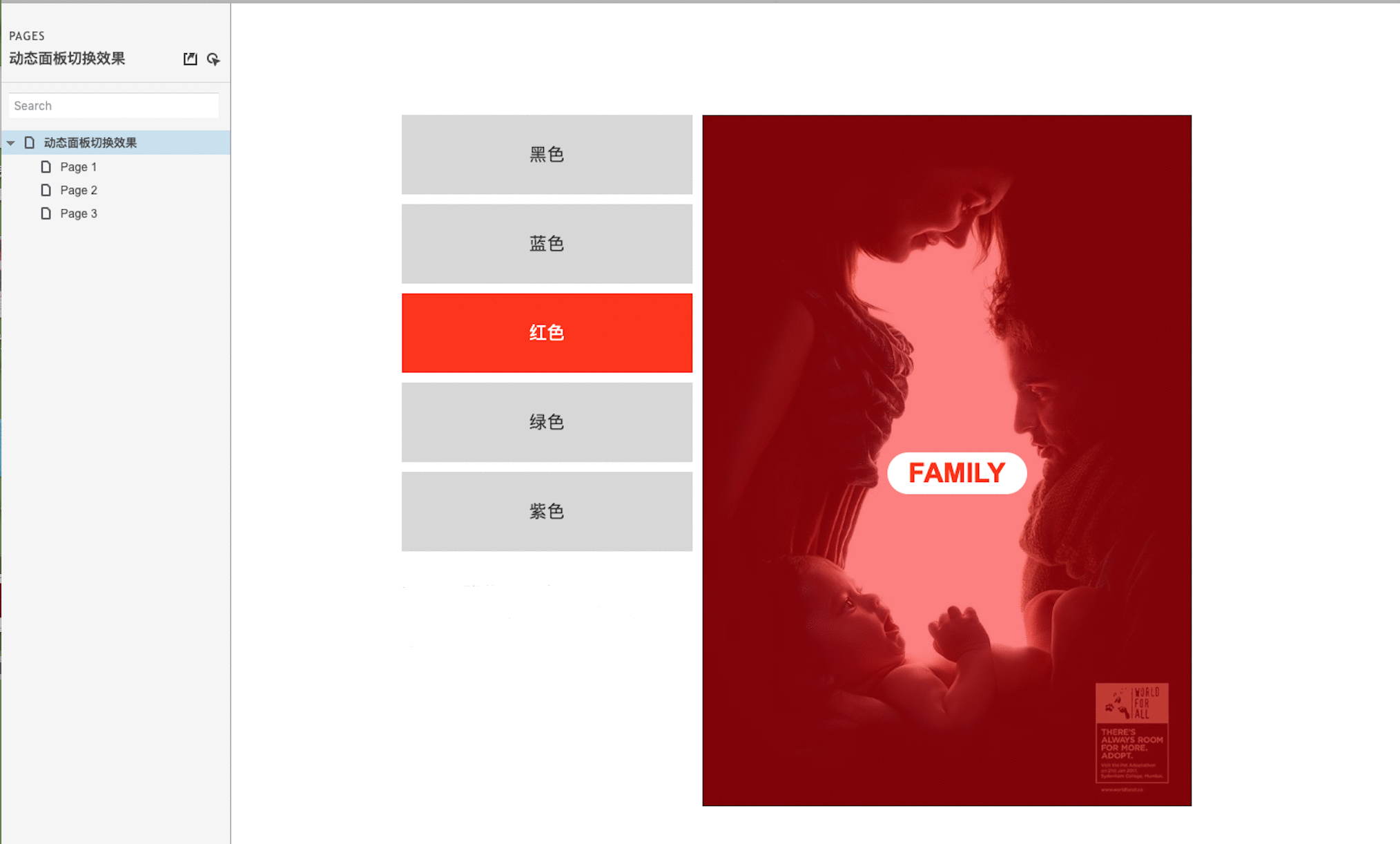Click the FAMILY image thumbnail on right

pyautogui.click(x=947, y=460)
